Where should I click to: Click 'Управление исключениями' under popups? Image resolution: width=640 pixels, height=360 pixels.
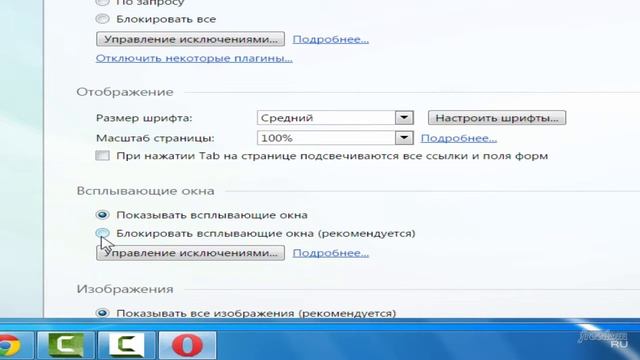191,253
